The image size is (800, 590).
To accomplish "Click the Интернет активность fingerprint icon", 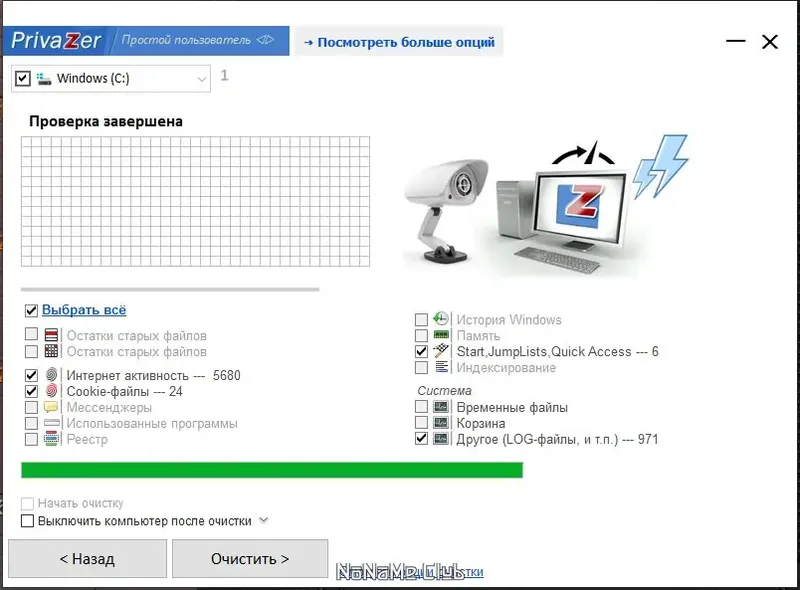I will pos(52,375).
